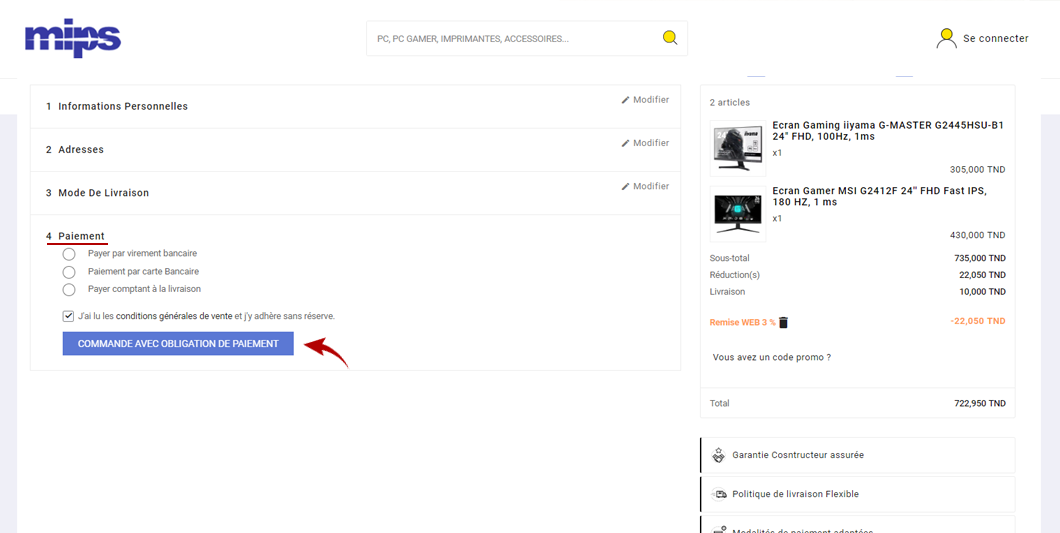The image size is (1060, 533).
Task: Click Modifier text for Adresses
Action: (x=651, y=143)
